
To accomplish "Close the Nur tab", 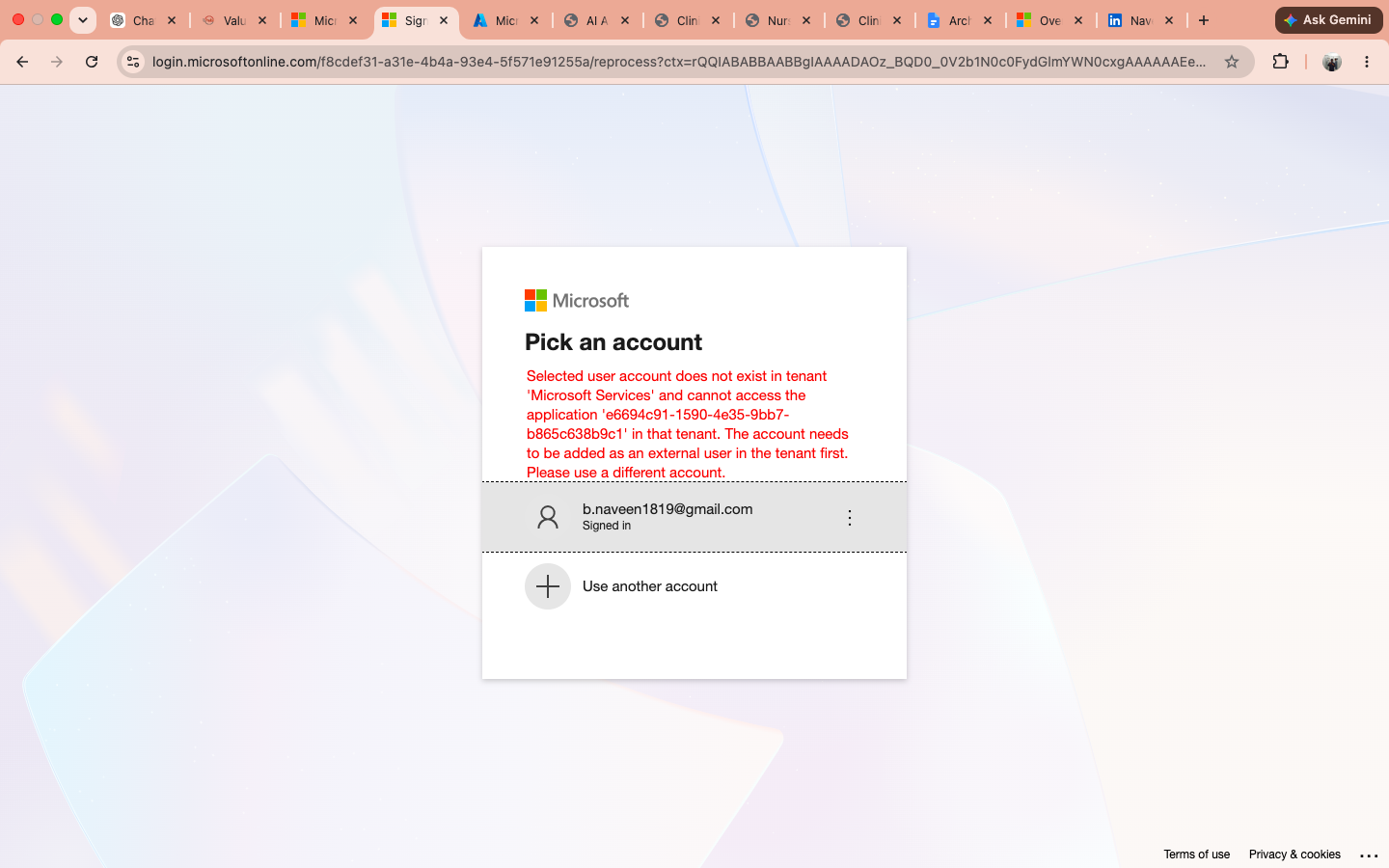I will (806, 20).
